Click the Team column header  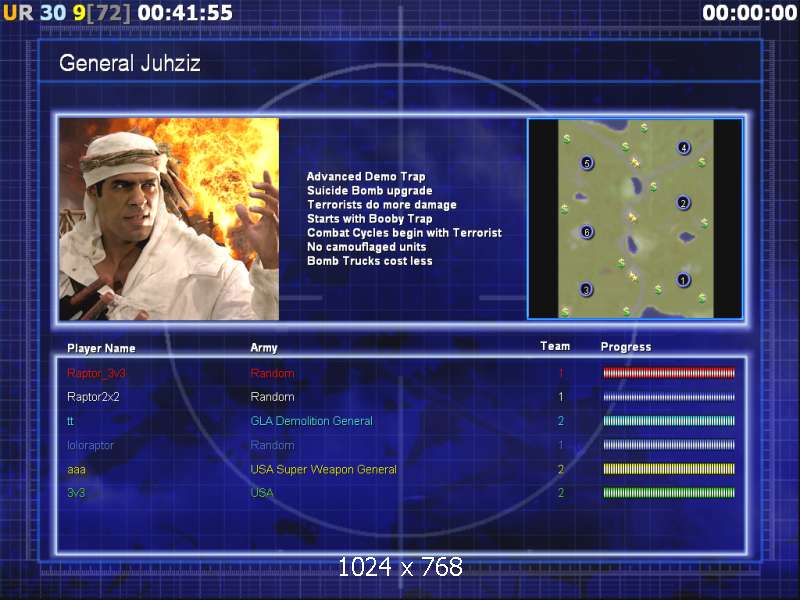tap(555, 346)
